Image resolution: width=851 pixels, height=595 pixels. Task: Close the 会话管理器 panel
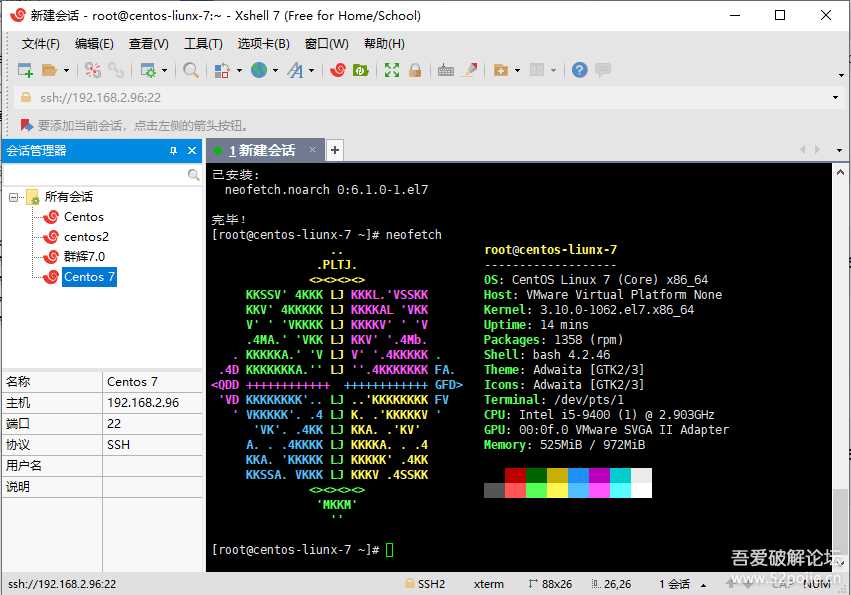tap(192, 151)
